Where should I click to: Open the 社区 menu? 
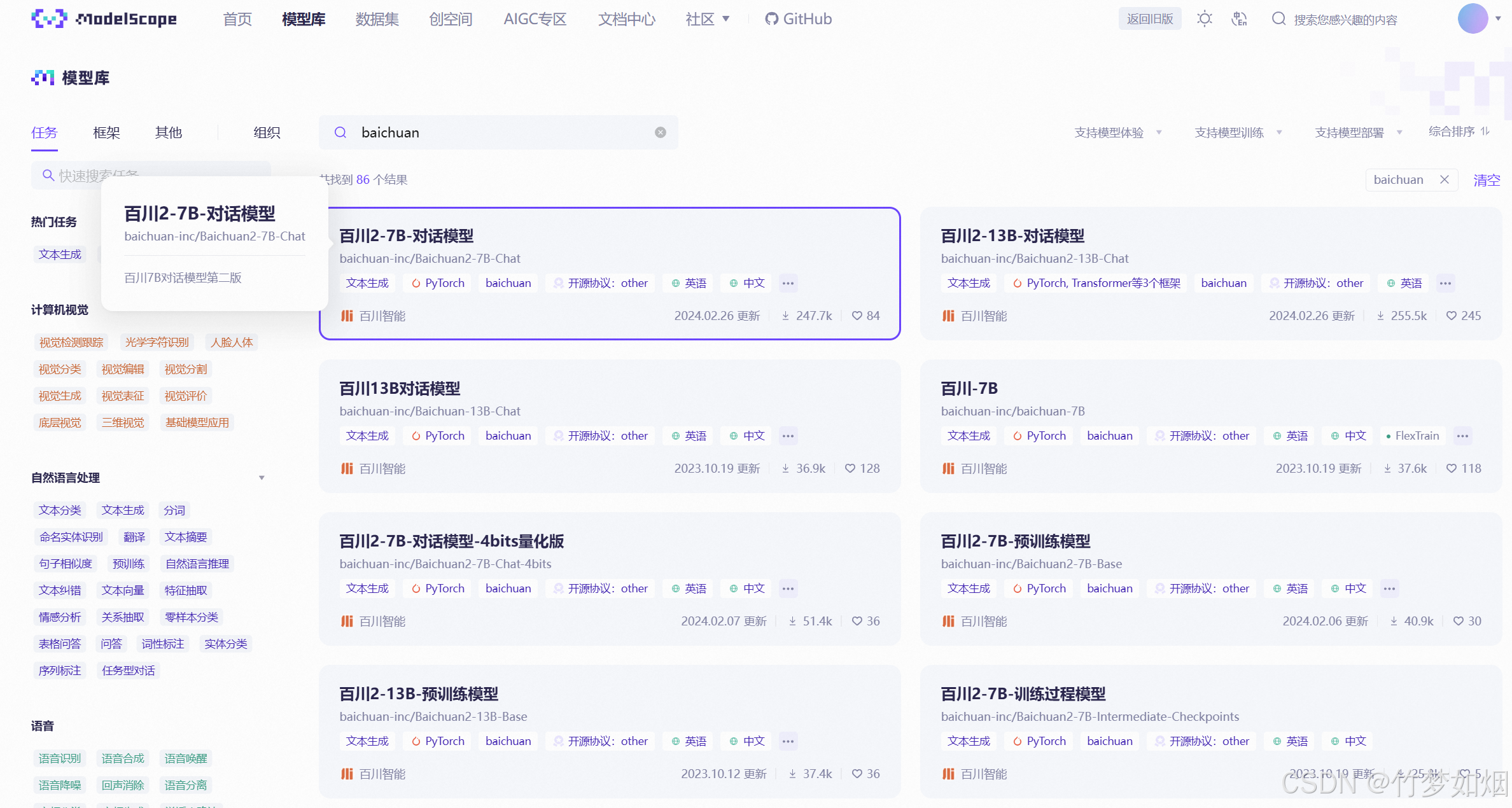tap(706, 18)
